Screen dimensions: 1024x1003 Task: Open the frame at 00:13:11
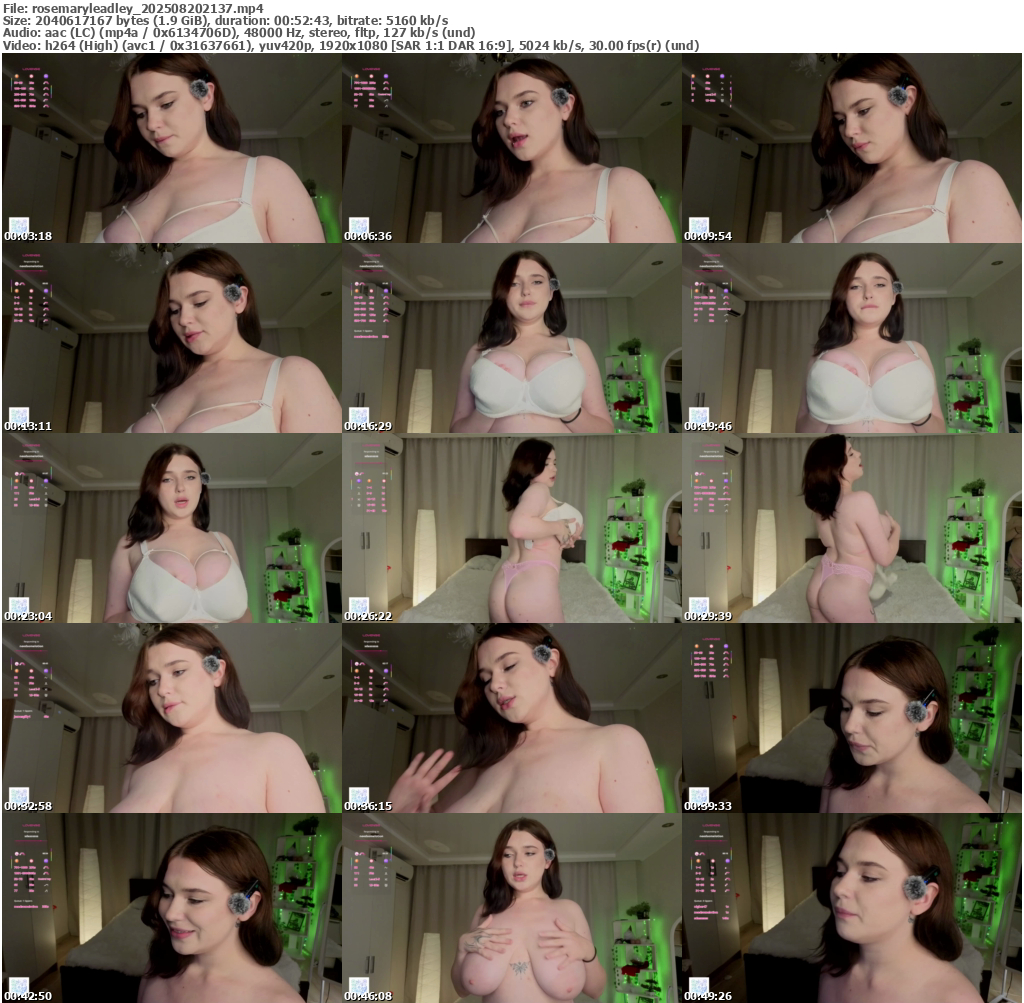pos(171,338)
